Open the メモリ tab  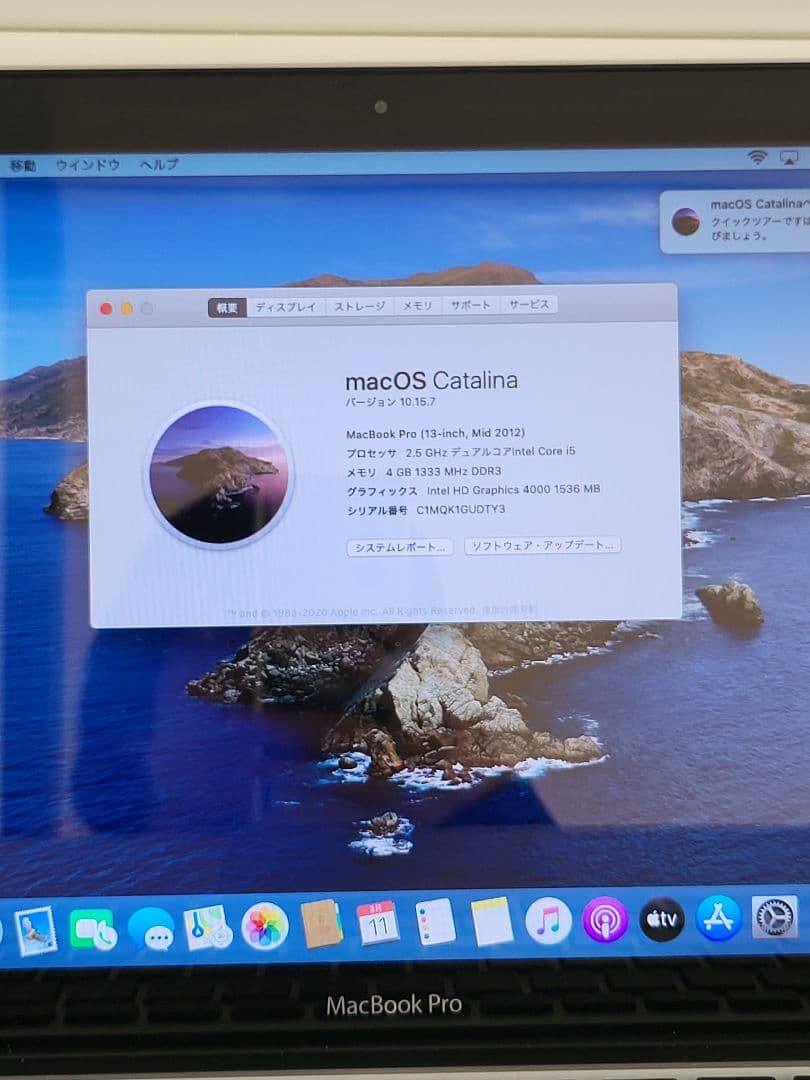click(x=417, y=306)
